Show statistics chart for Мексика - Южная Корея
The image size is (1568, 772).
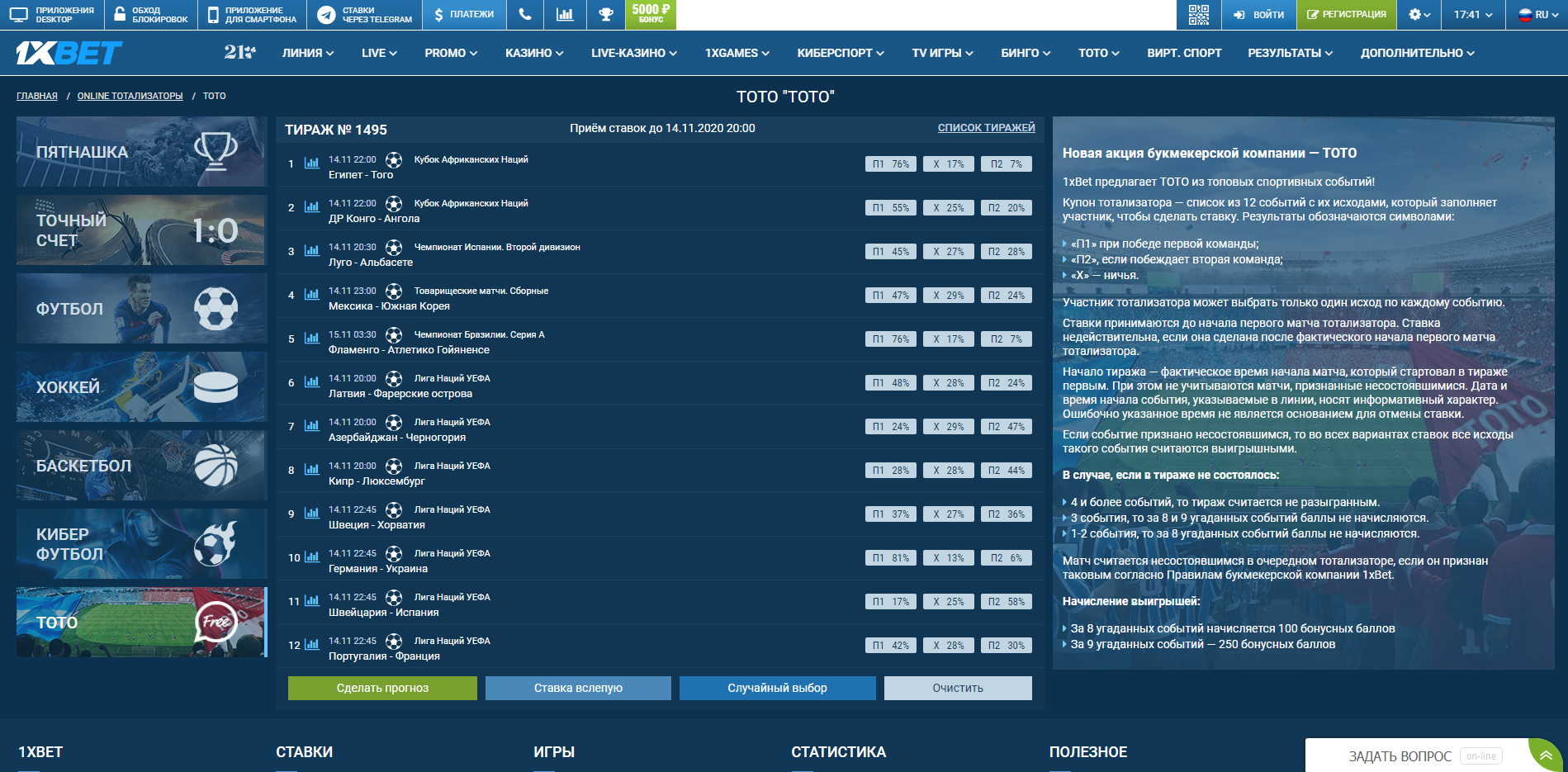point(311,295)
